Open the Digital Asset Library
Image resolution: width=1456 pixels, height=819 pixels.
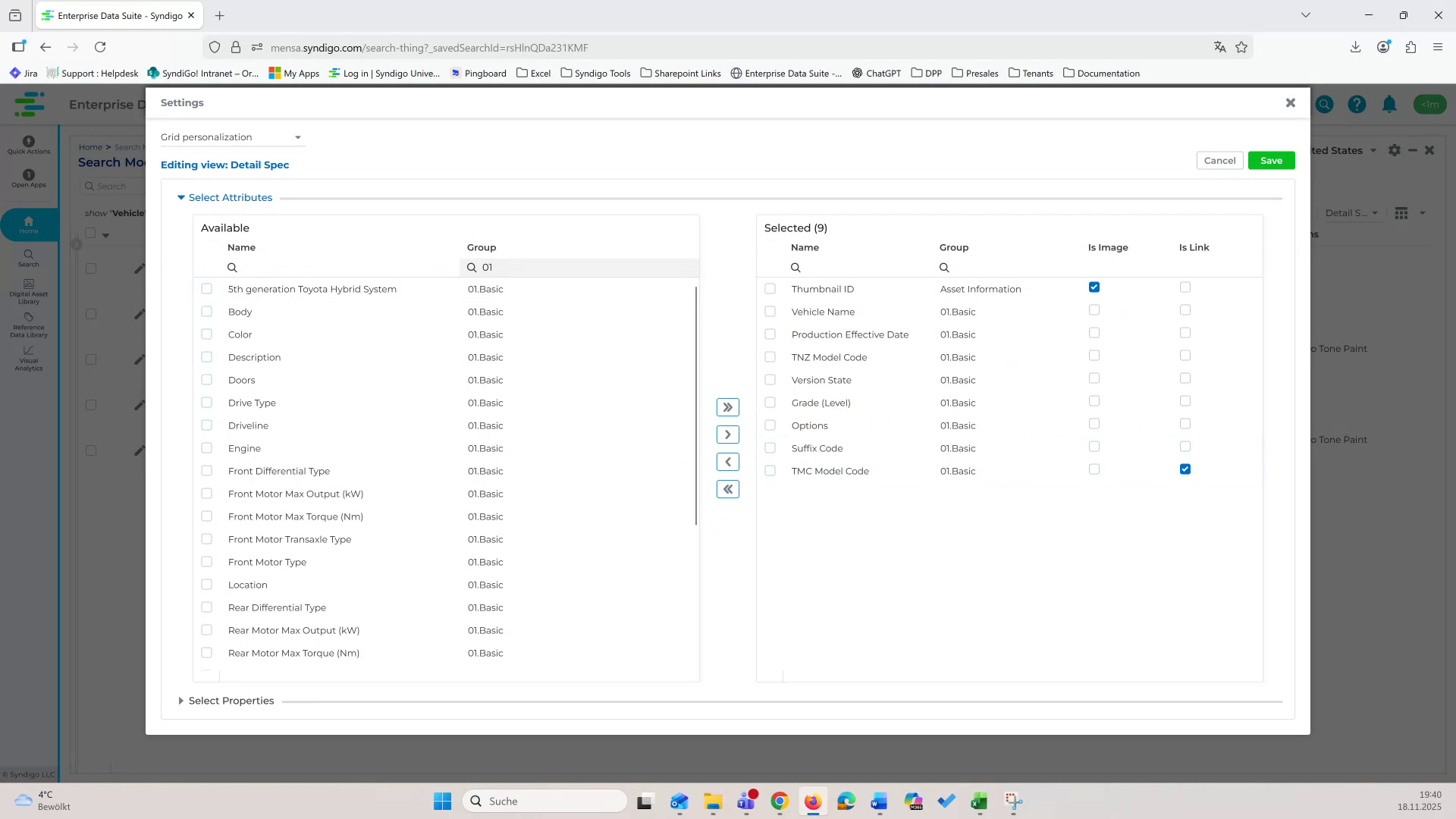tap(28, 292)
